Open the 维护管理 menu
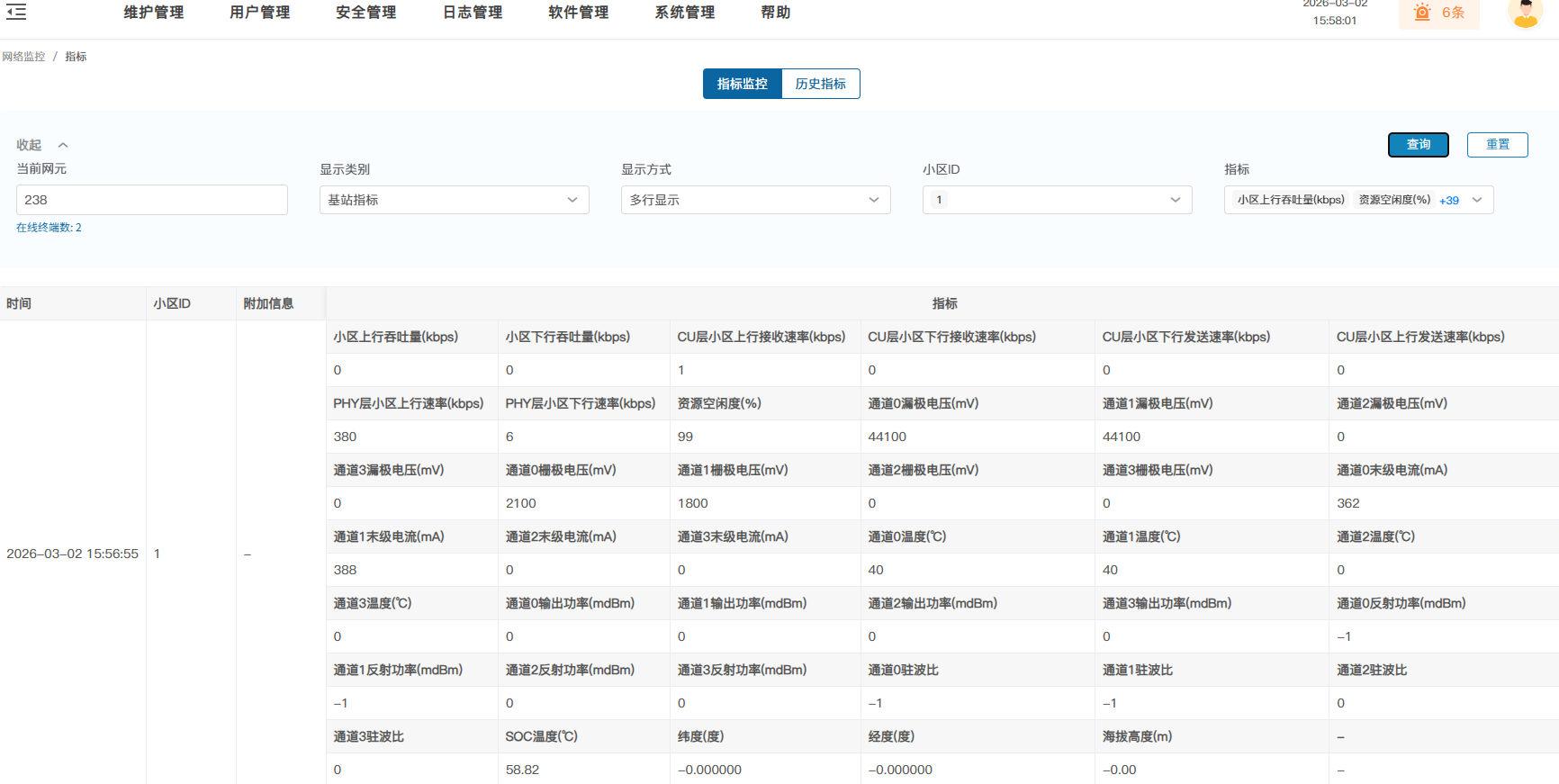 [153, 13]
